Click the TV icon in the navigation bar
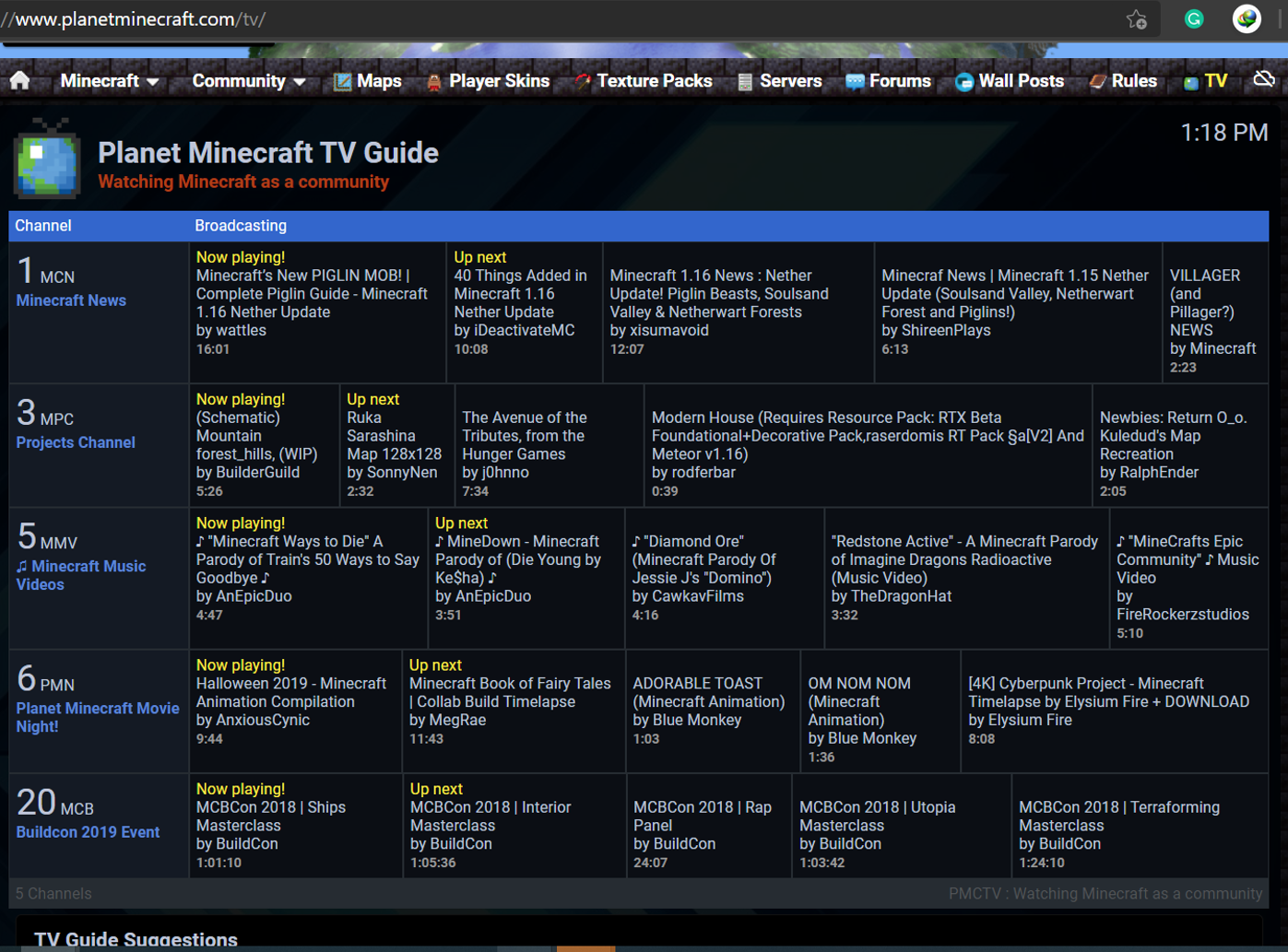 [1191, 82]
